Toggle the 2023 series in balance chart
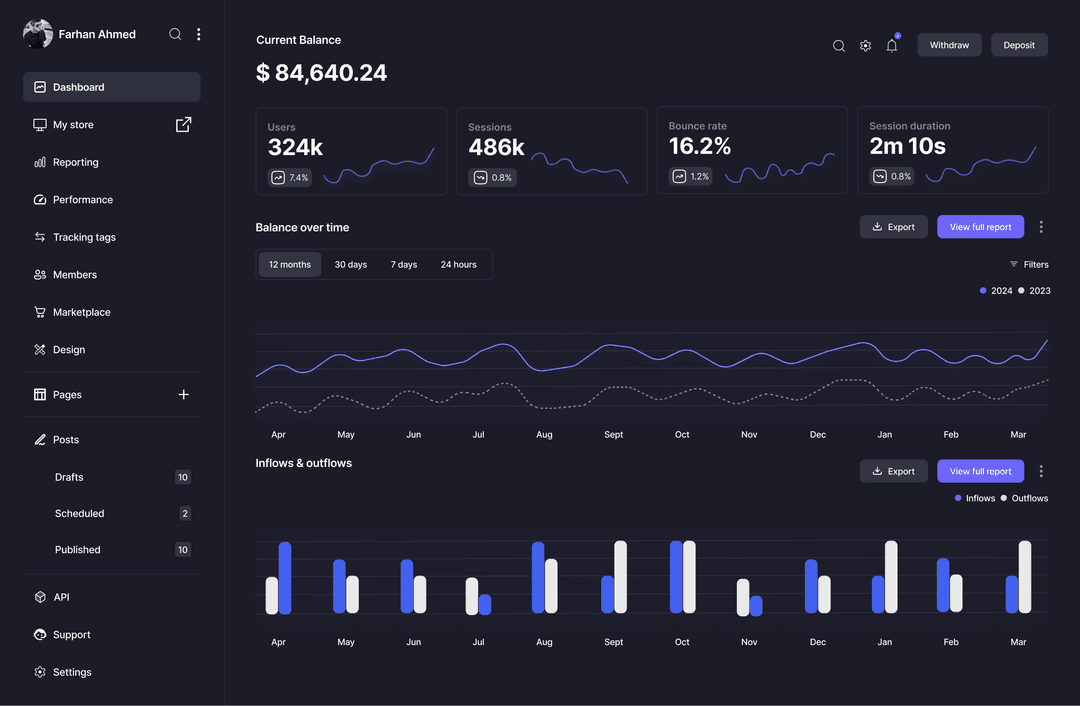 tap(1030, 290)
